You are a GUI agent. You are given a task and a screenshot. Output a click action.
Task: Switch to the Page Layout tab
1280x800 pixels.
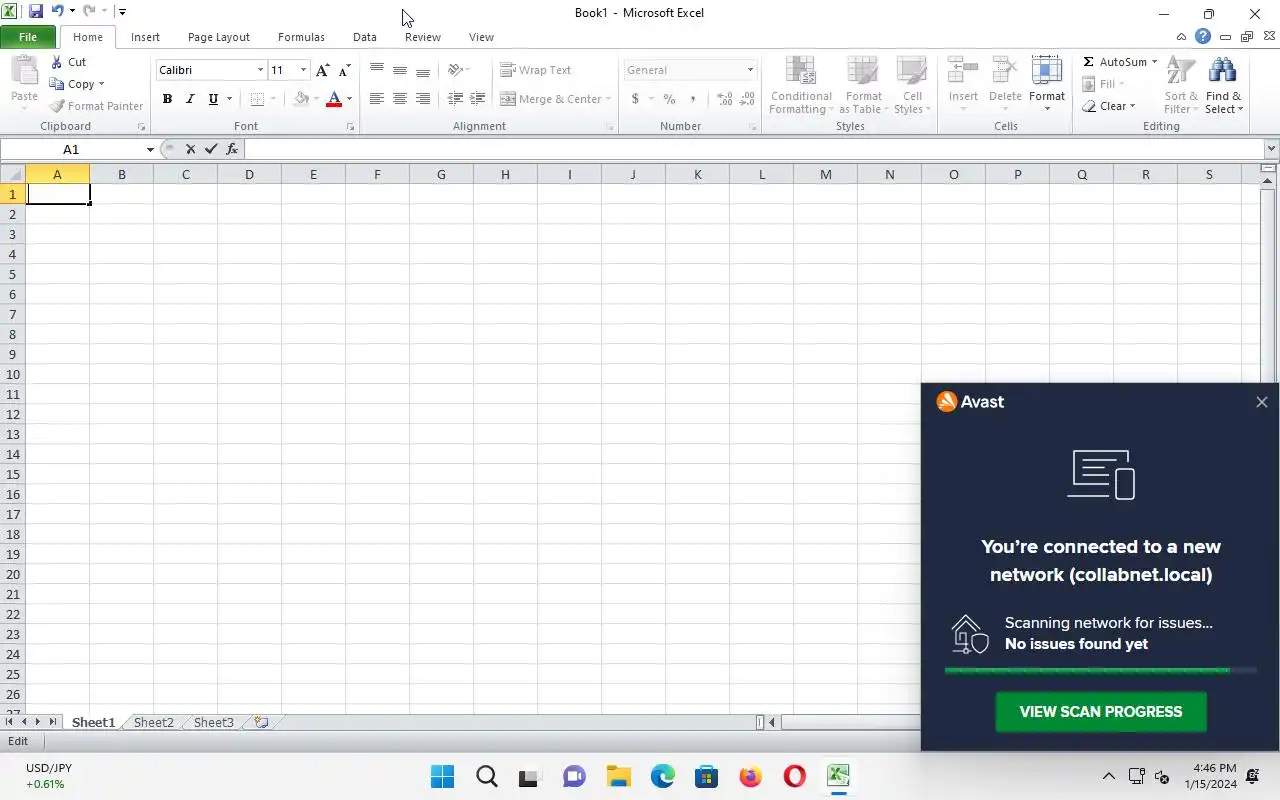pyautogui.click(x=218, y=37)
